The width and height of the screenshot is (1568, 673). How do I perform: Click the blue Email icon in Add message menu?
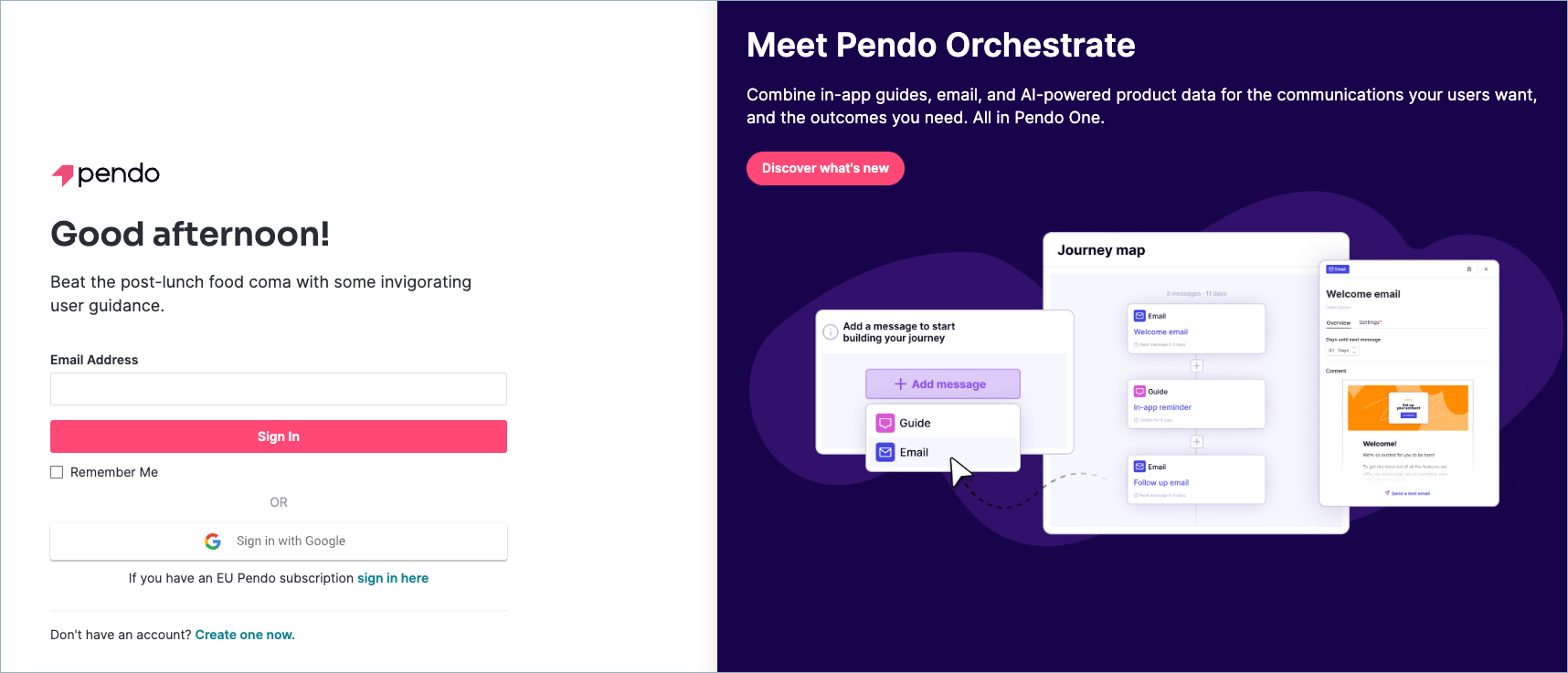click(x=885, y=452)
